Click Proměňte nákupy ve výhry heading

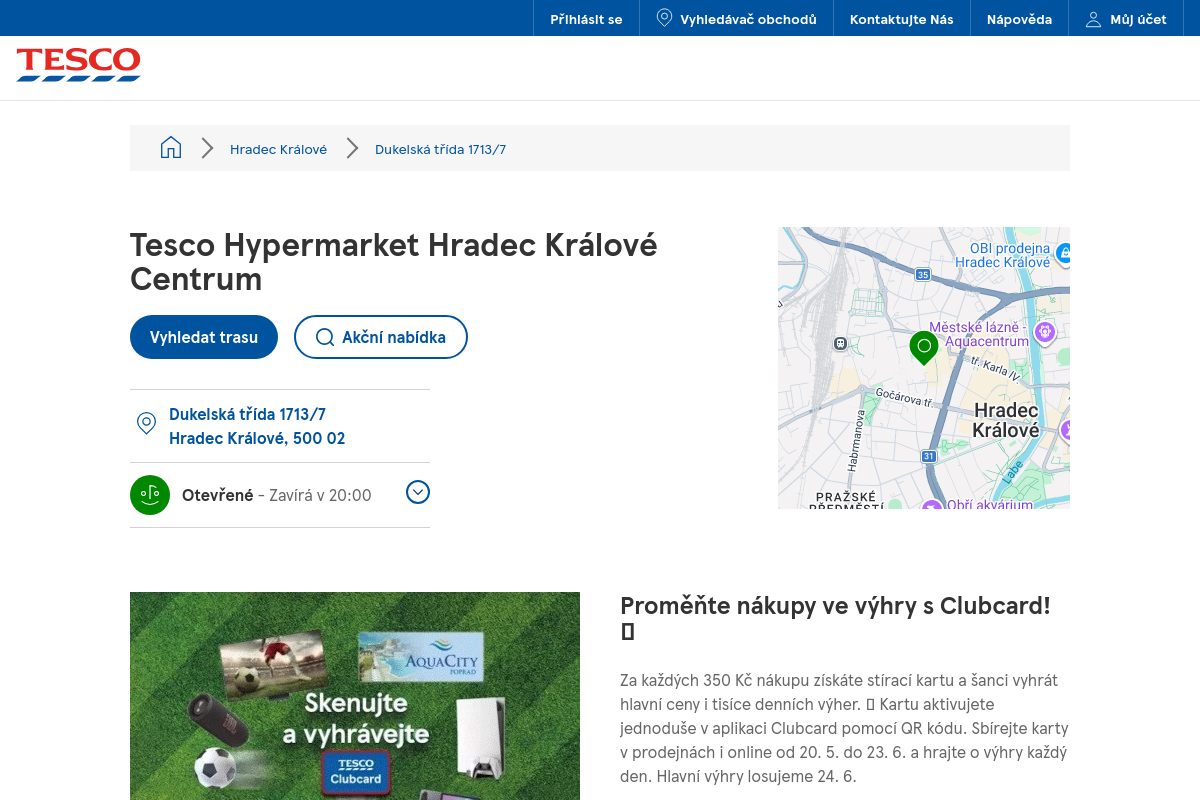[x=835, y=618]
